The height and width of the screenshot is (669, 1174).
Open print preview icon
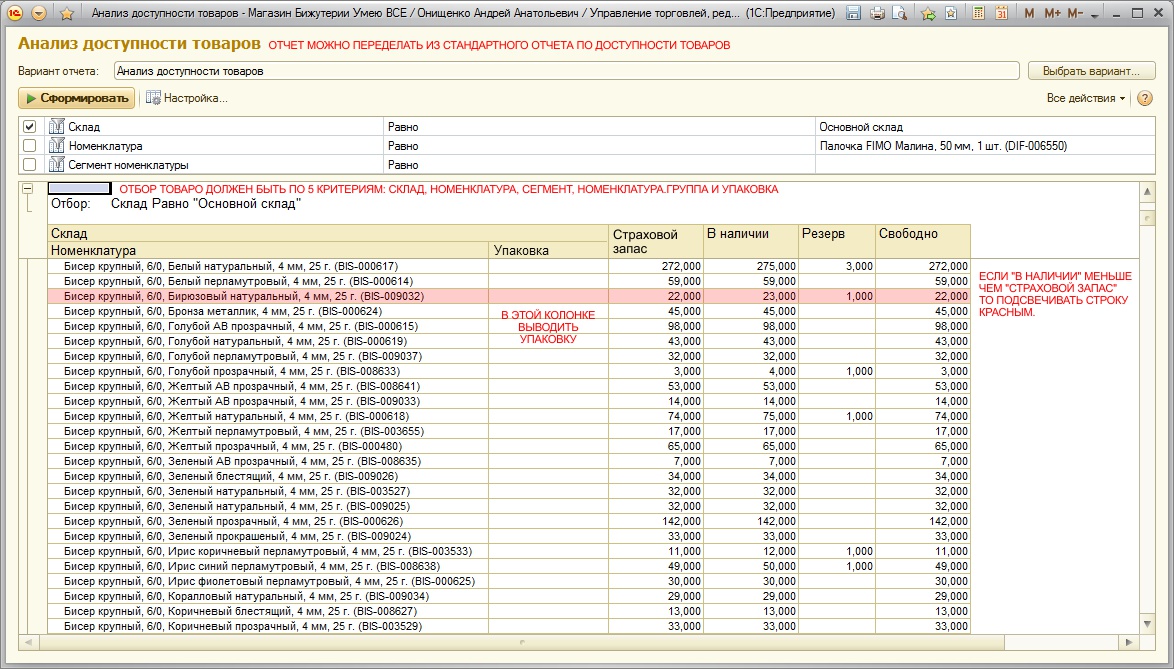coord(899,13)
